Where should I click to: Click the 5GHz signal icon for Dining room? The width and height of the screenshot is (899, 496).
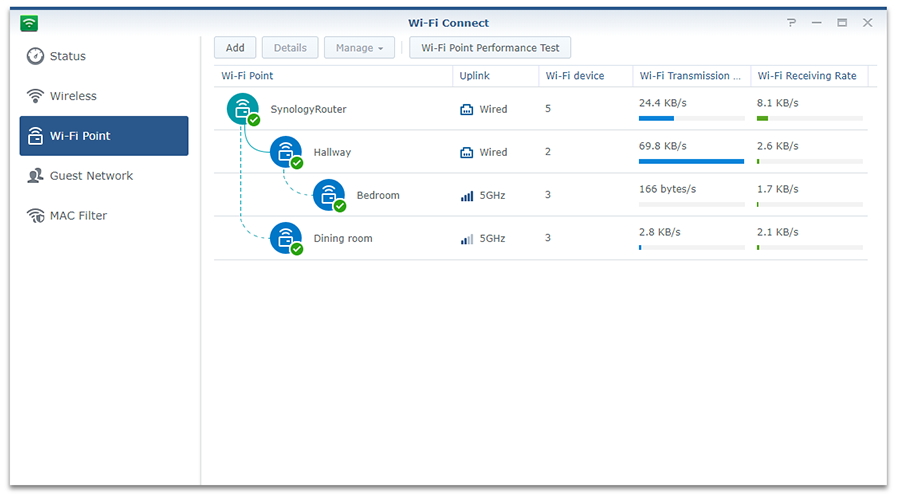point(466,239)
